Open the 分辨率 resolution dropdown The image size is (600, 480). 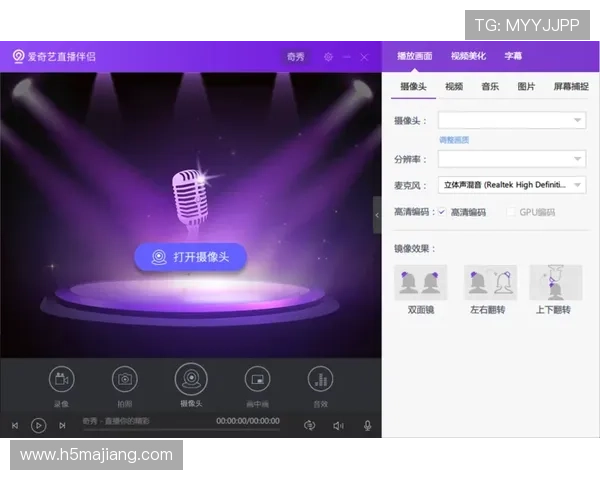coord(512,159)
